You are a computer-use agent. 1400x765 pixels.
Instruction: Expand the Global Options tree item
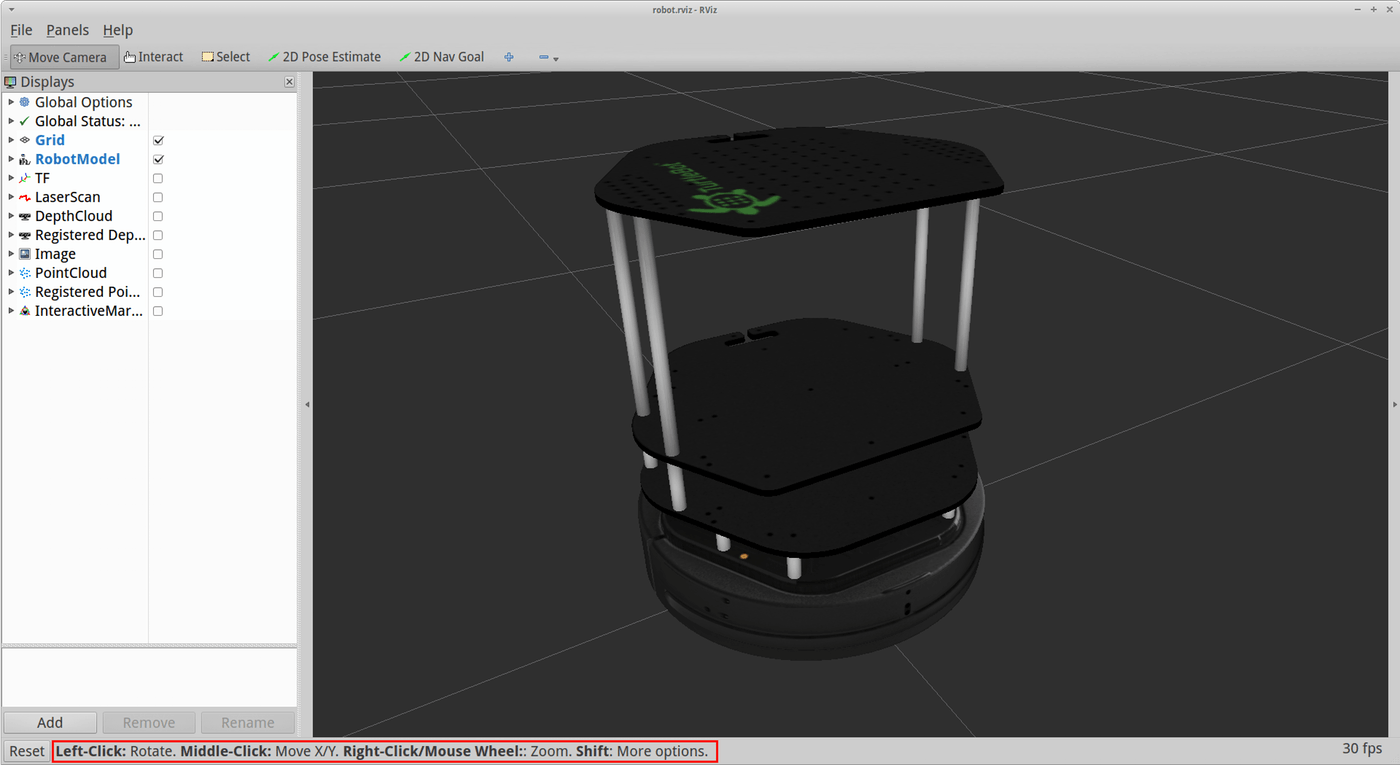point(11,102)
